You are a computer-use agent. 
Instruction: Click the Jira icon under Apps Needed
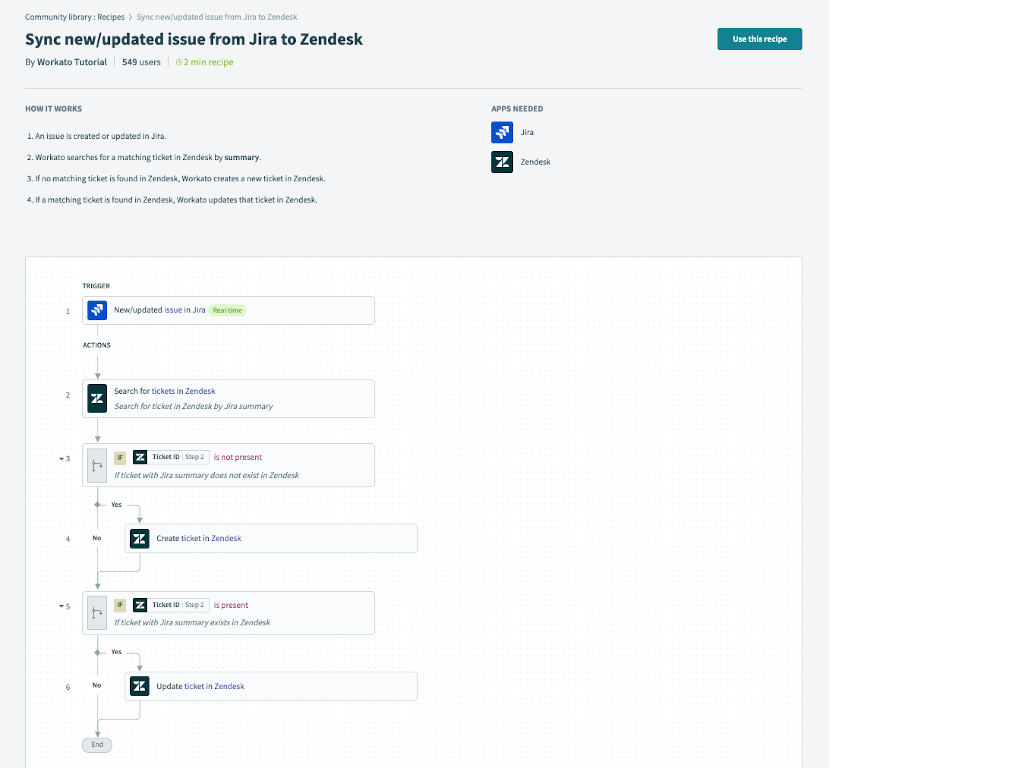(501, 131)
